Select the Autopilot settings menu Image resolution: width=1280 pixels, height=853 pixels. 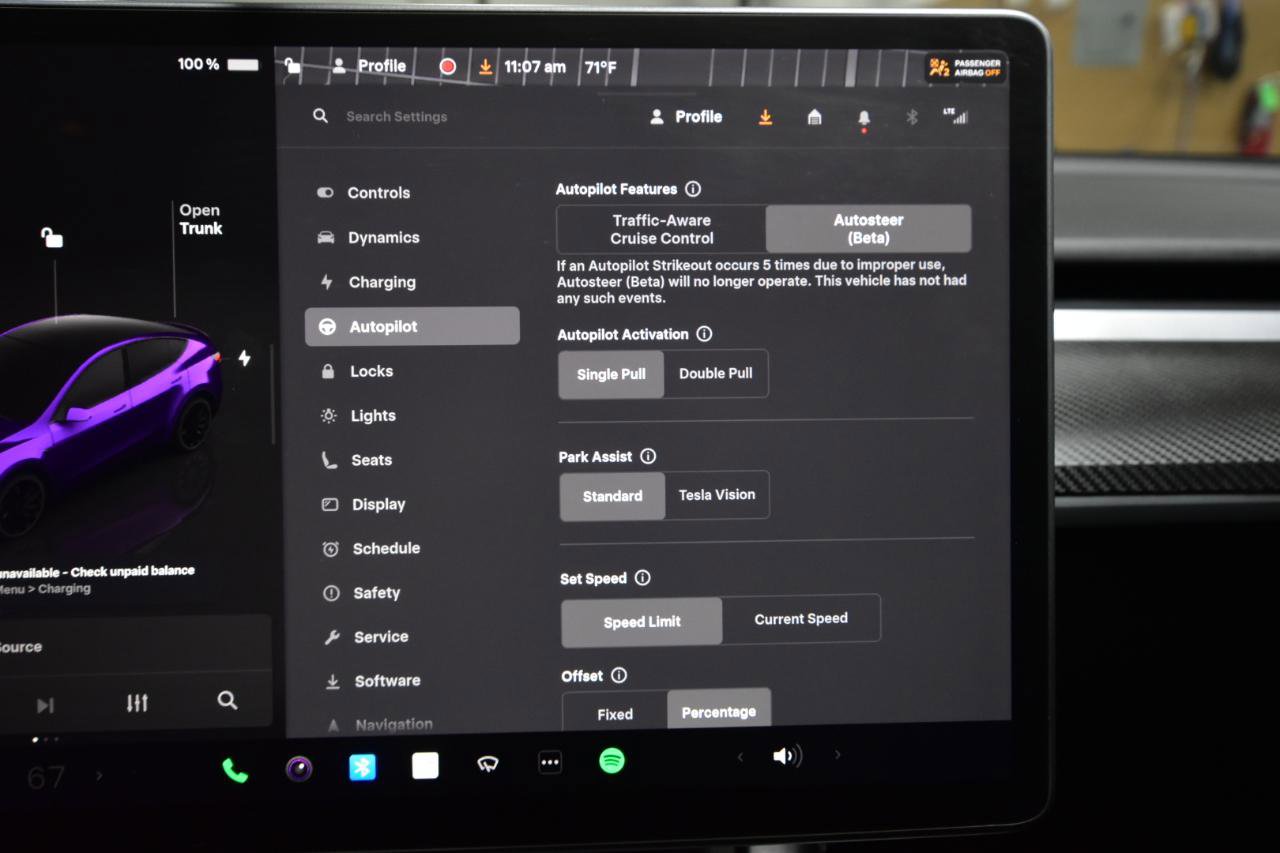pyautogui.click(x=412, y=326)
